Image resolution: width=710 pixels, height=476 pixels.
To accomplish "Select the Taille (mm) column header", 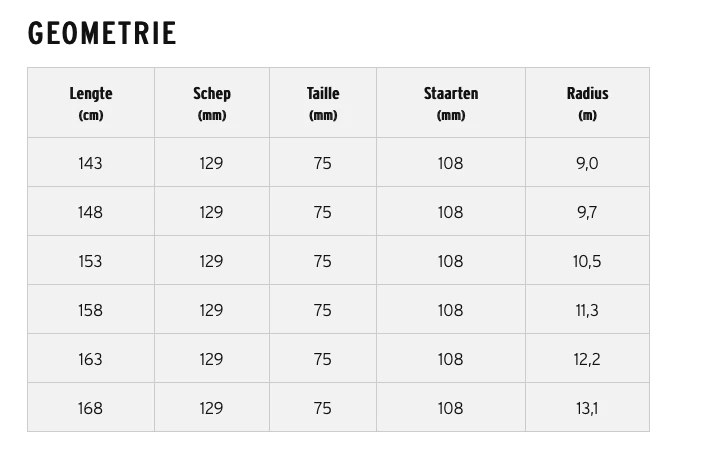I will click(323, 103).
